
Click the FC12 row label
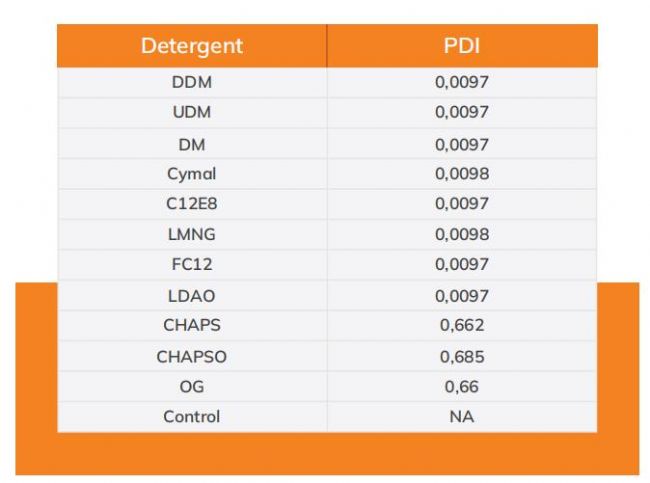click(x=191, y=265)
